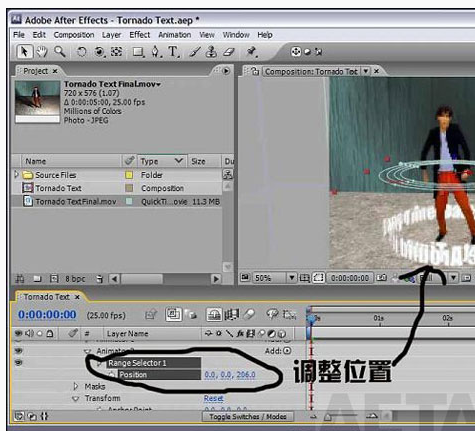Switch to the Tornado Text timeline tab
475x431 pixels.
coord(46,297)
